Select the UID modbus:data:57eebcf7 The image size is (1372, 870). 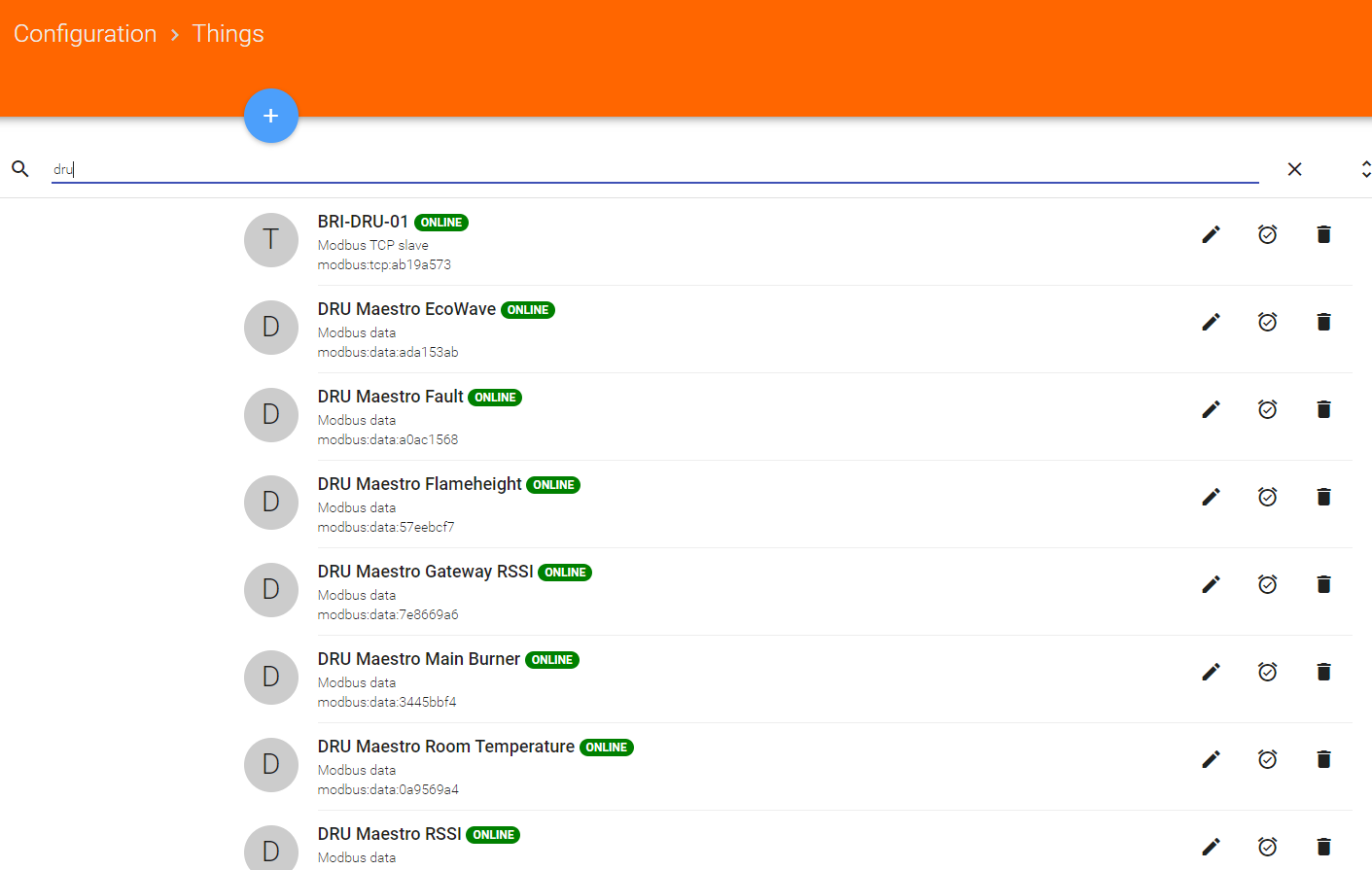(x=386, y=527)
